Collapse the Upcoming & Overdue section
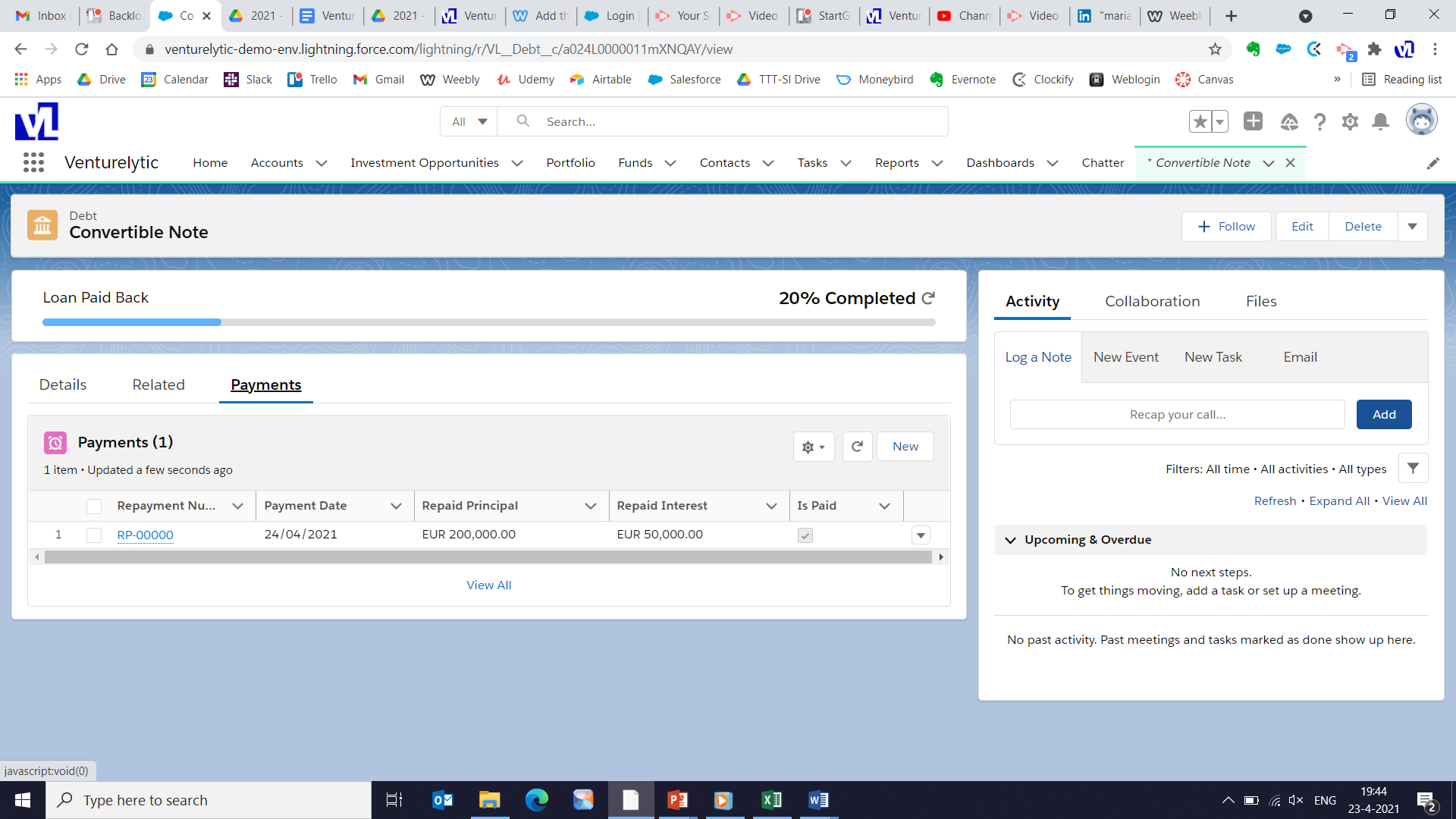1456x819 pixels. pyautogui.click(x=1010, y=540)
